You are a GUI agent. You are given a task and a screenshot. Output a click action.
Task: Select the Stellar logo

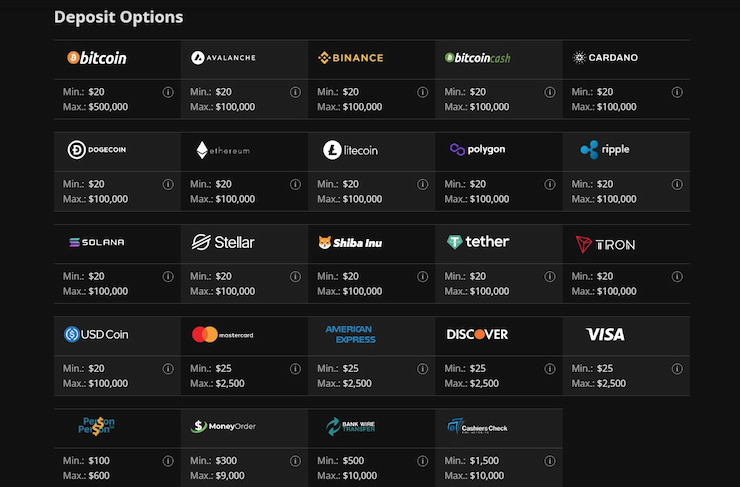[x=223, y=242]
